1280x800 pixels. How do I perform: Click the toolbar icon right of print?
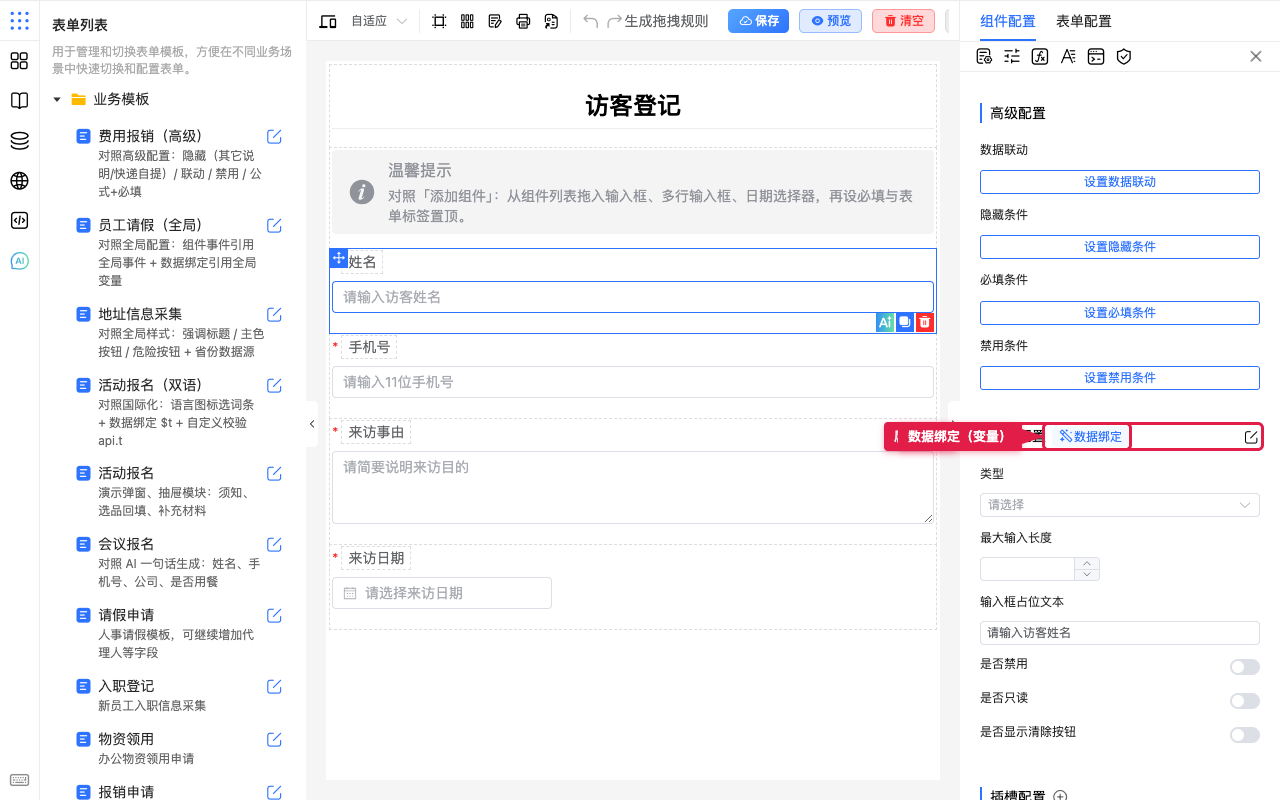[551, 21]
